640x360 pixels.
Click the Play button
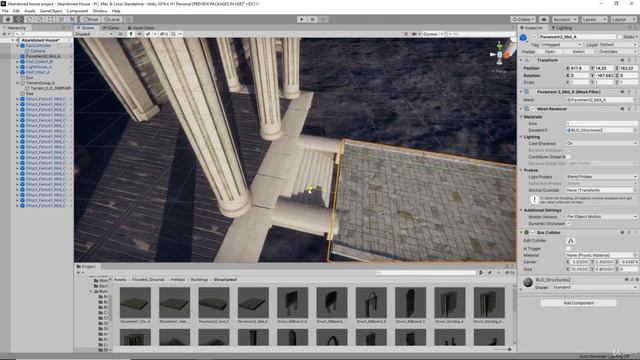(302, 19)
